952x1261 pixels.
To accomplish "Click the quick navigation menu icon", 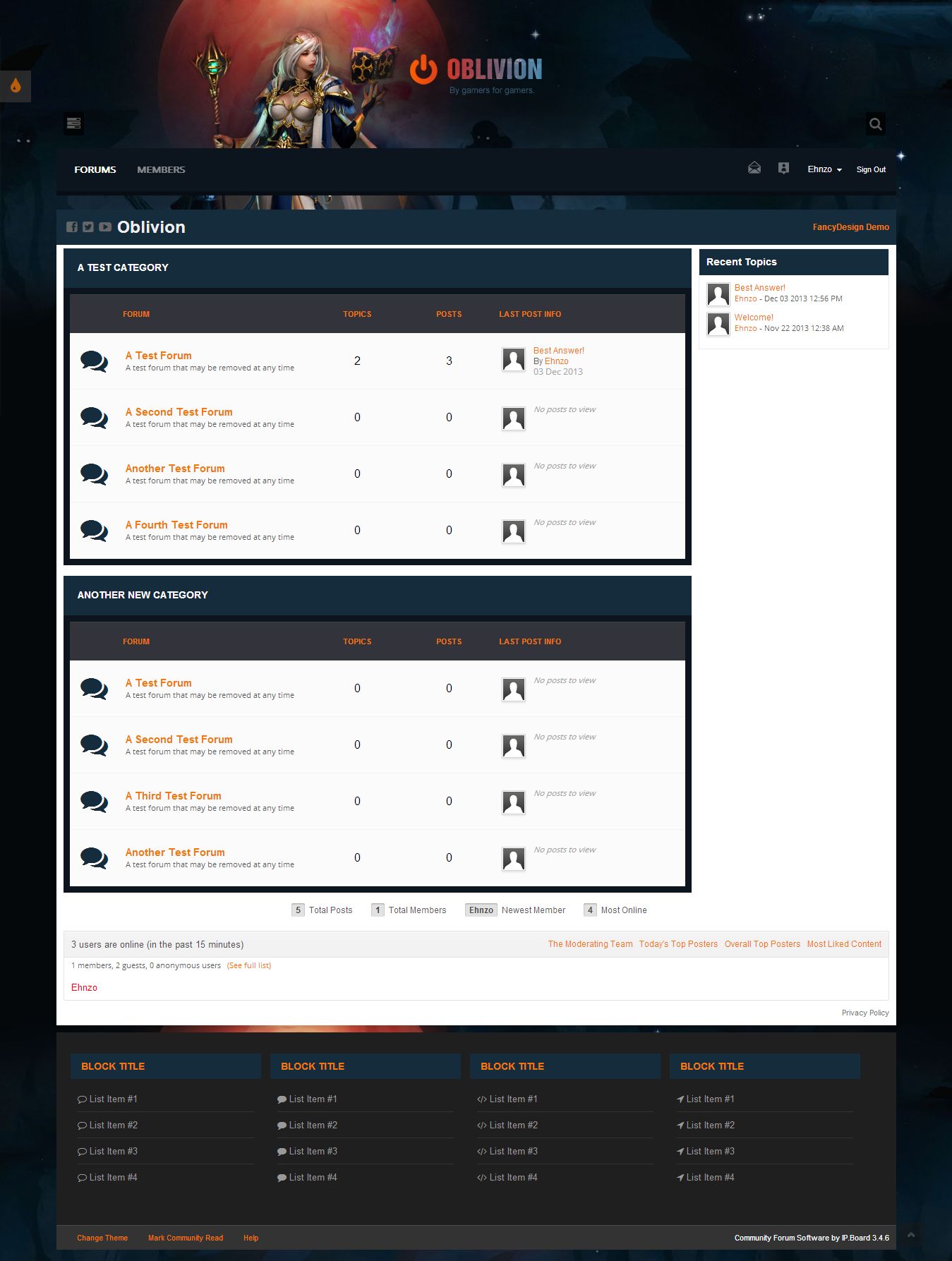I will [x=74, y=123].
